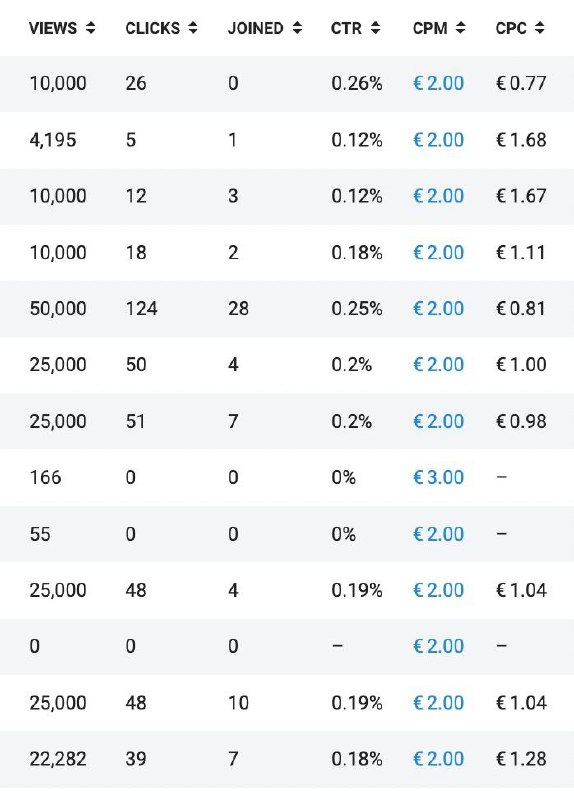This screenshot has width=574, height=800.
Task: Sort by the VIEWS column sort arrows
Action: point(90,28)
